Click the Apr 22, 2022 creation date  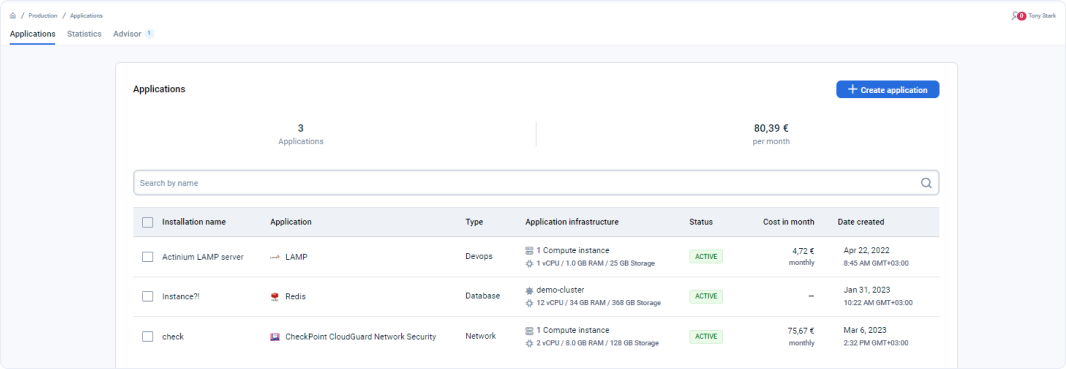click(x=866, y=250)
